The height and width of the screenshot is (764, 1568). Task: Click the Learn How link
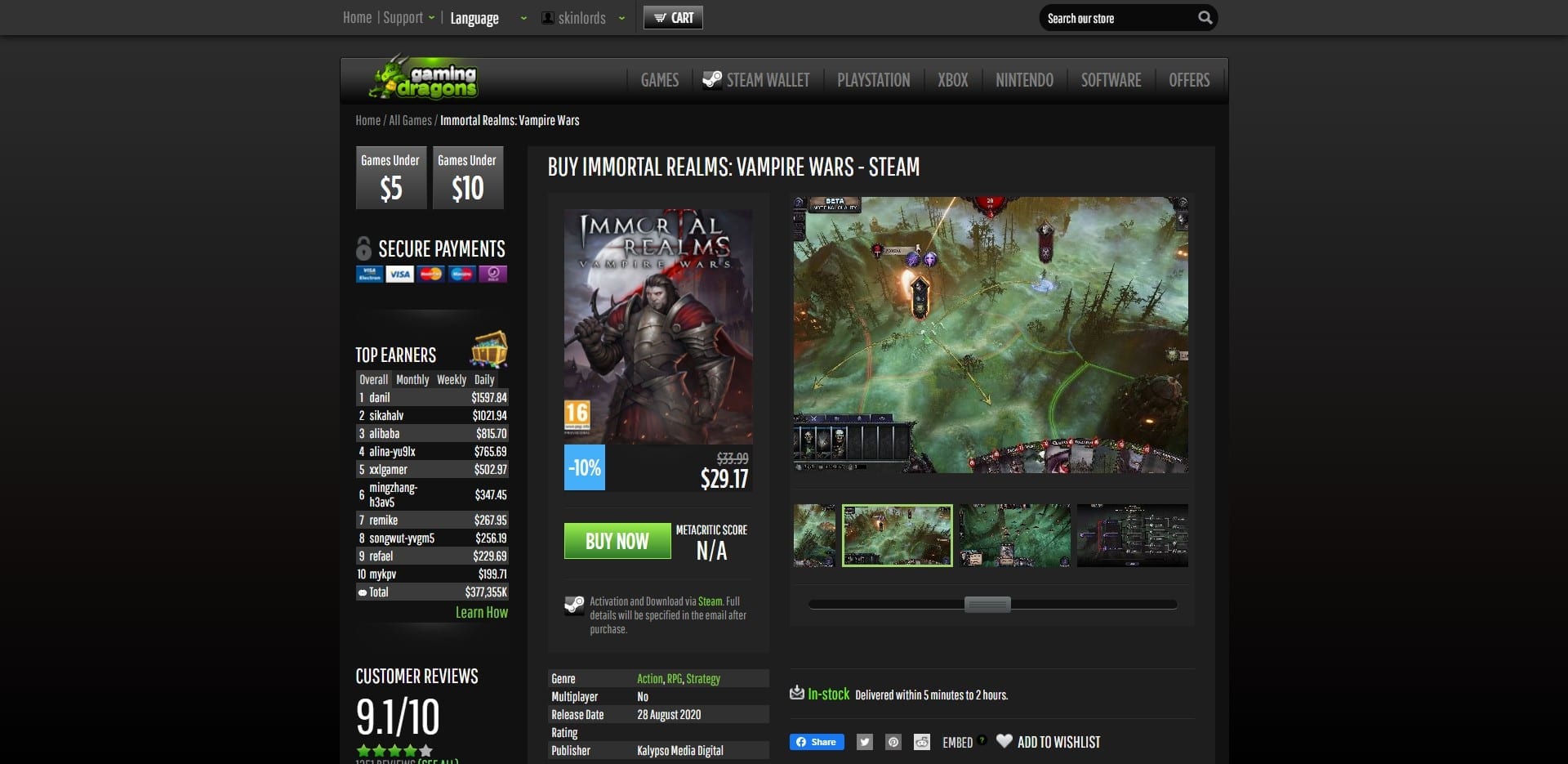pyautogui.click(x=482, y=613)
